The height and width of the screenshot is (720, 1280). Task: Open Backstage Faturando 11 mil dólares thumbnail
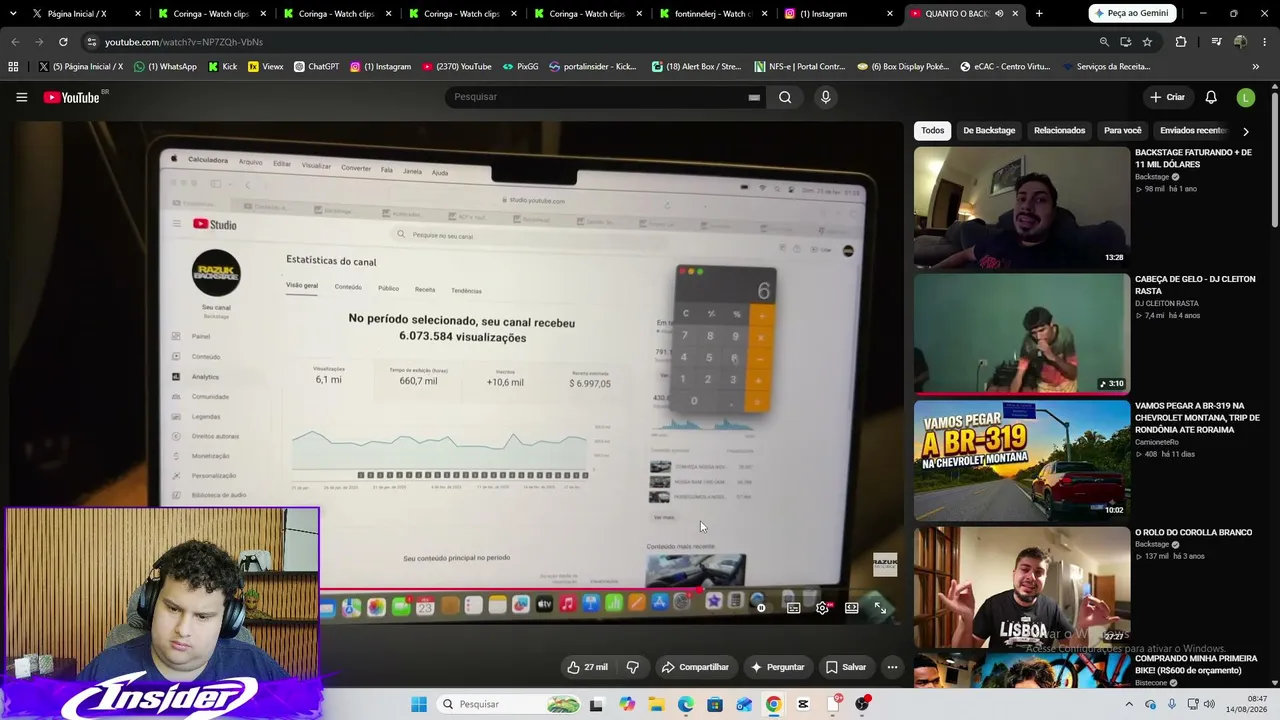coord(1022,208)
